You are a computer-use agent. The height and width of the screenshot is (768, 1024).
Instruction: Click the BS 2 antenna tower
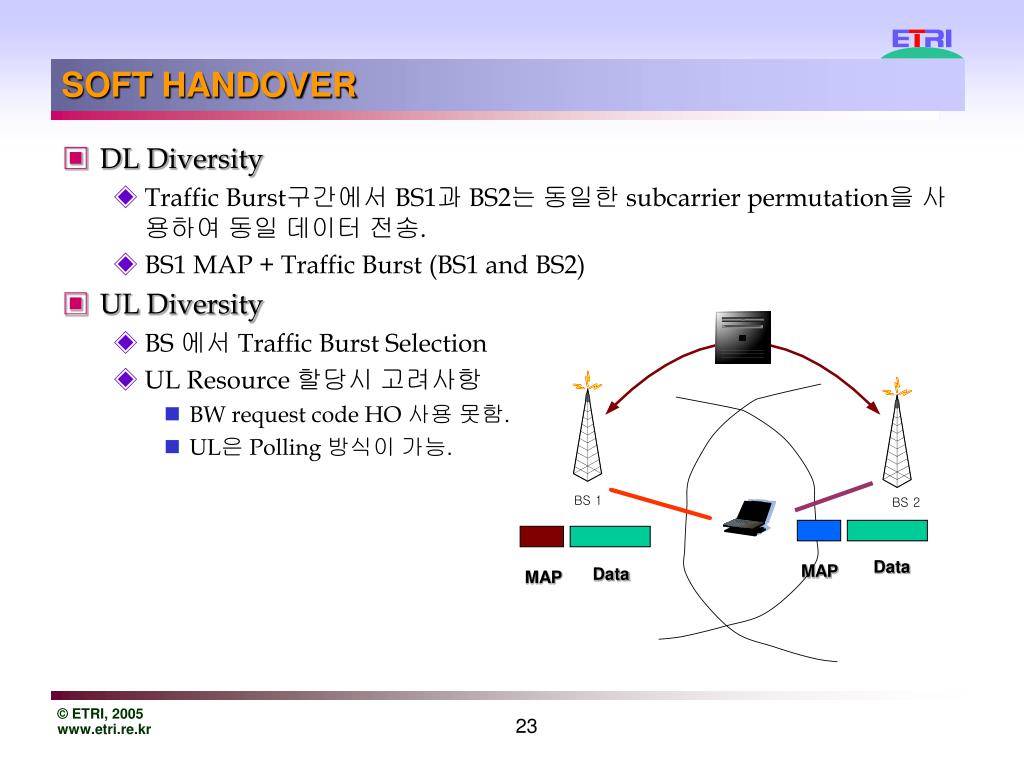(897, 432)
